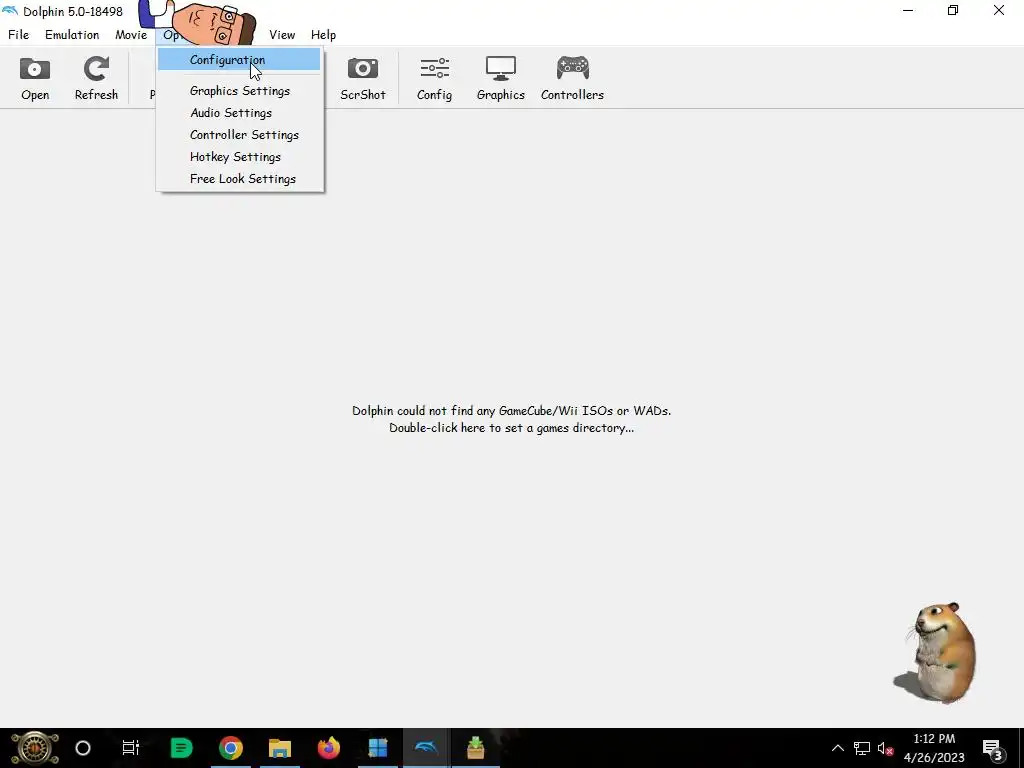Viewport: 1024px width, 768px height.
Task: Take a screenshot with the ScrShot icon
Action: click(x=362, y=78)
